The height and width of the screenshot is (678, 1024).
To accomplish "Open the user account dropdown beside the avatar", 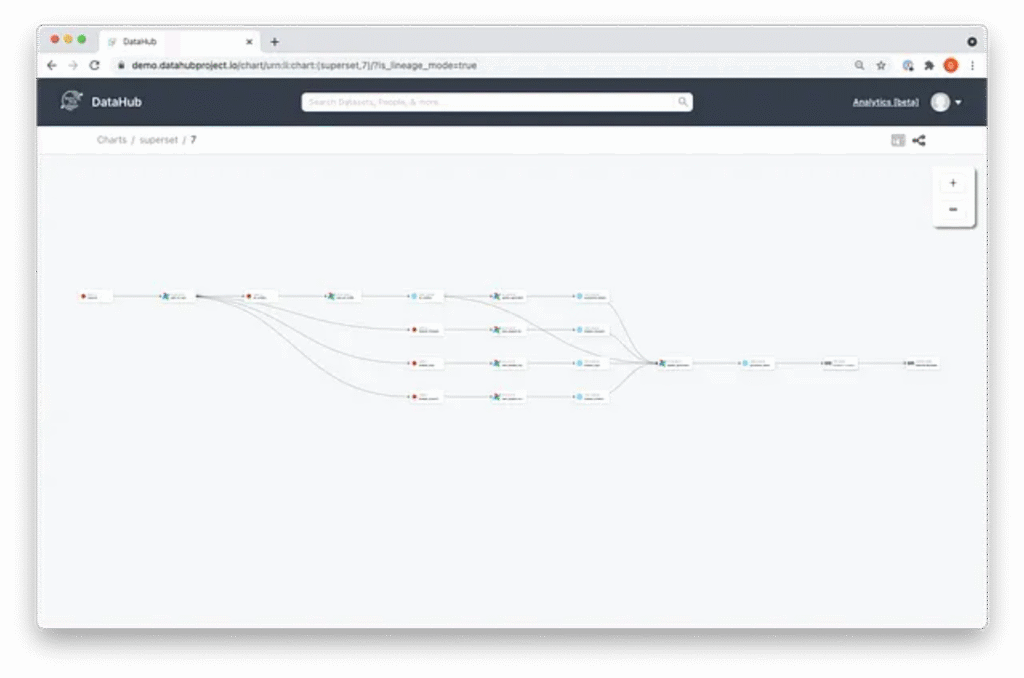I will 956,101.
